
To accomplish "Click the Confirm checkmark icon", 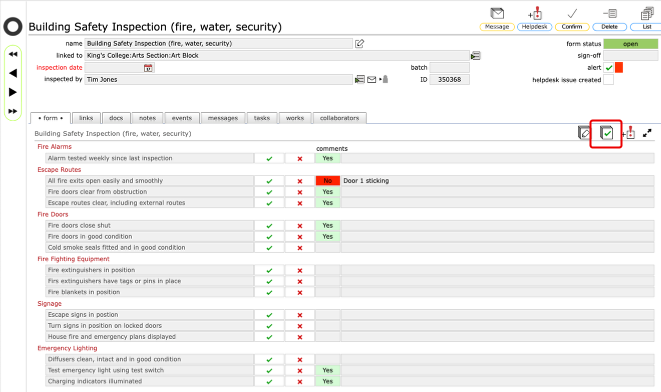I will click(x=572, y=13).
